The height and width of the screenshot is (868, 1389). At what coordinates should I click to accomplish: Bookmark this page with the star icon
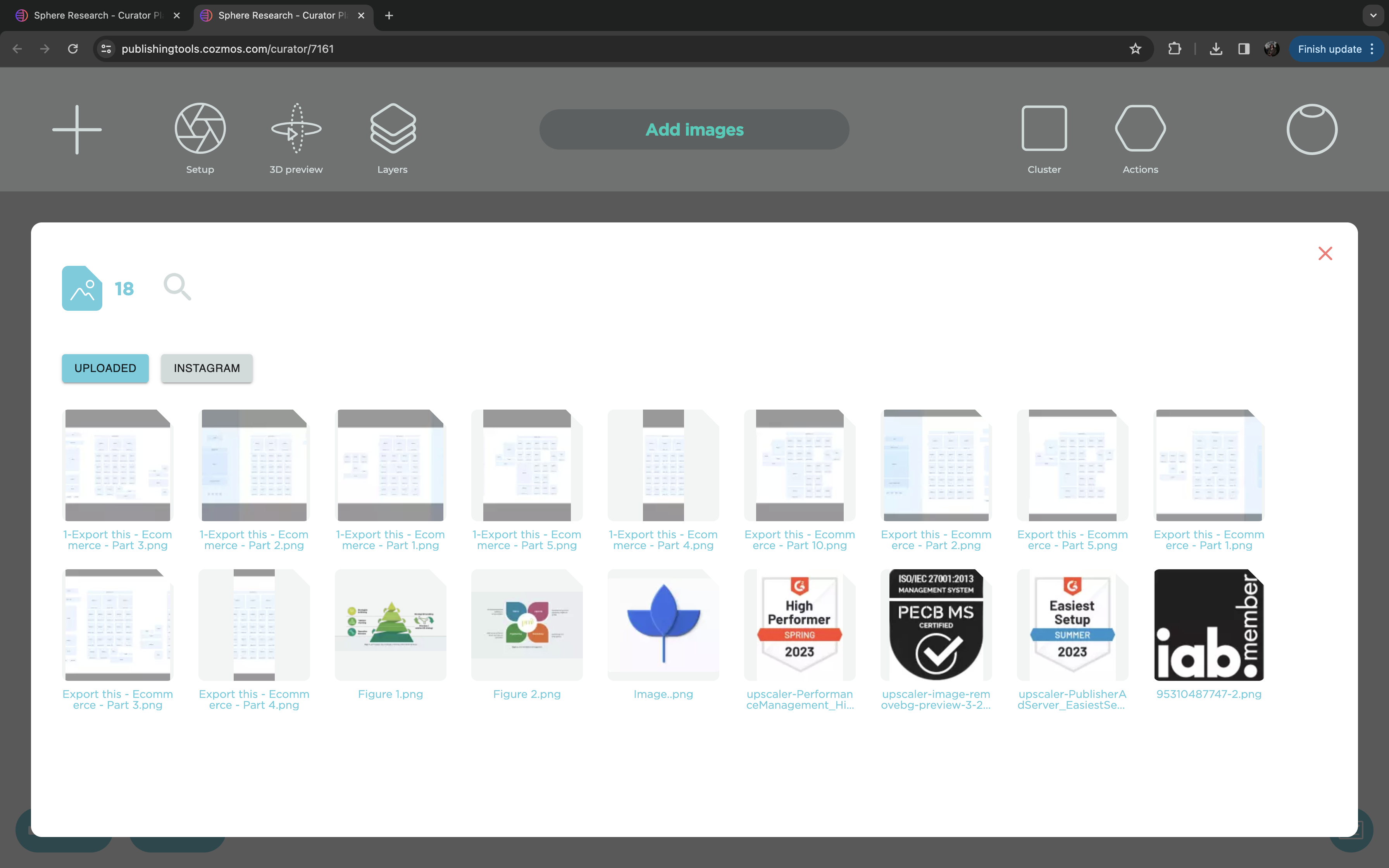[x=1135, y=49]
